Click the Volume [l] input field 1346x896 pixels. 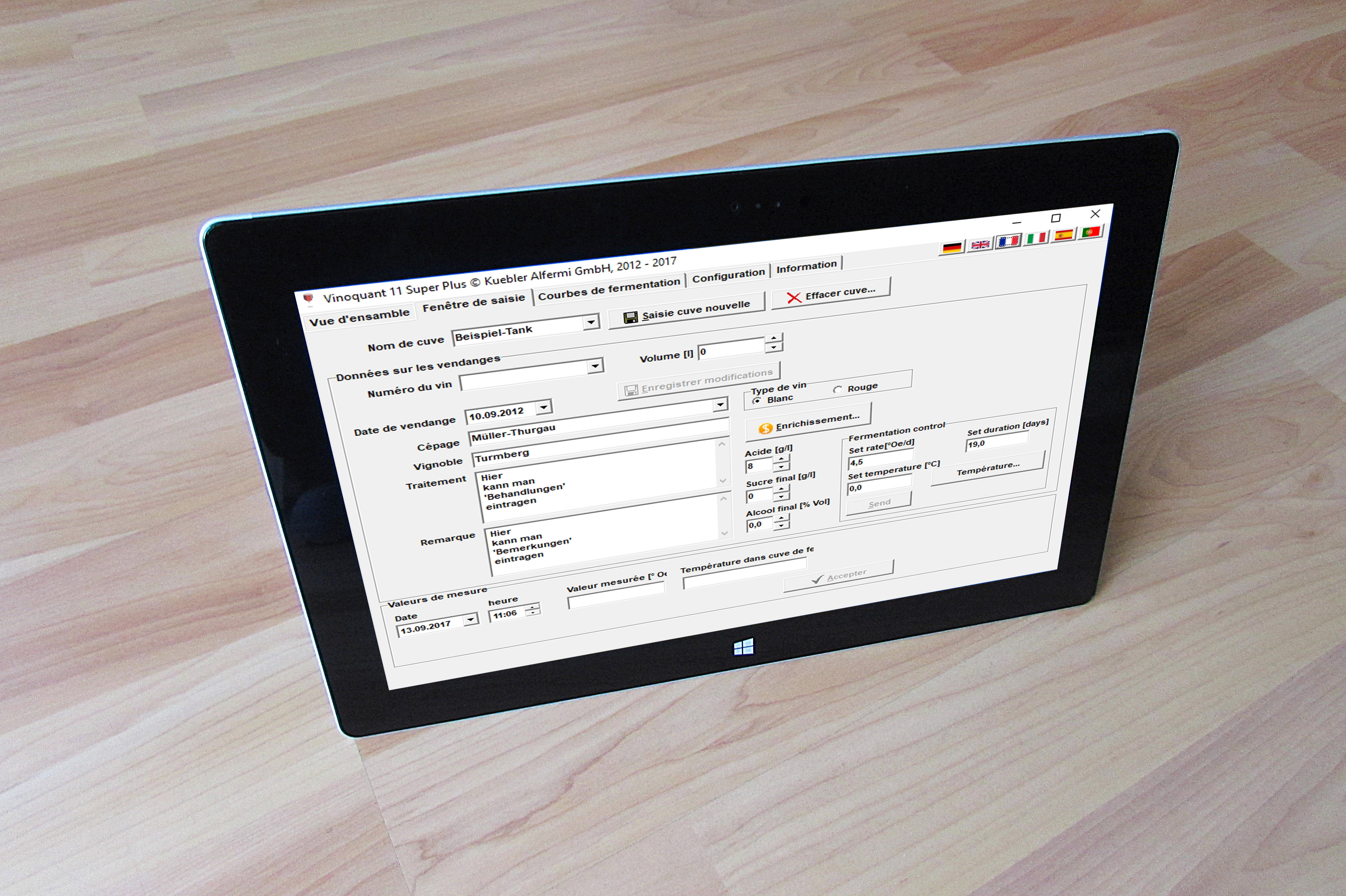(x=732, y=349)
